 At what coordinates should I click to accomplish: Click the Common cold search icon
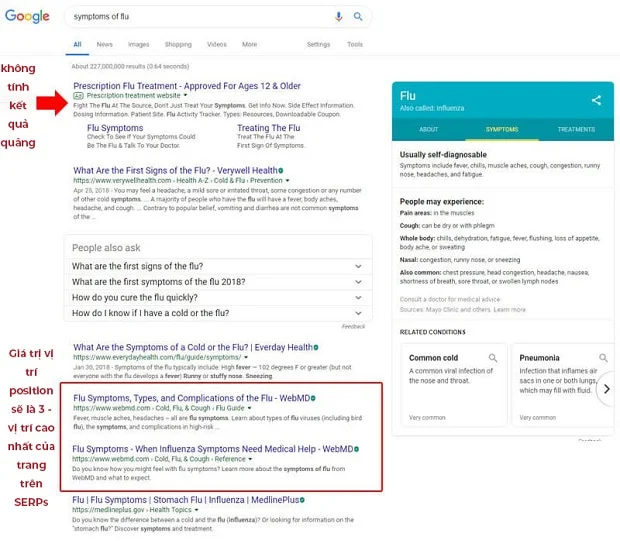click(493, 357)
